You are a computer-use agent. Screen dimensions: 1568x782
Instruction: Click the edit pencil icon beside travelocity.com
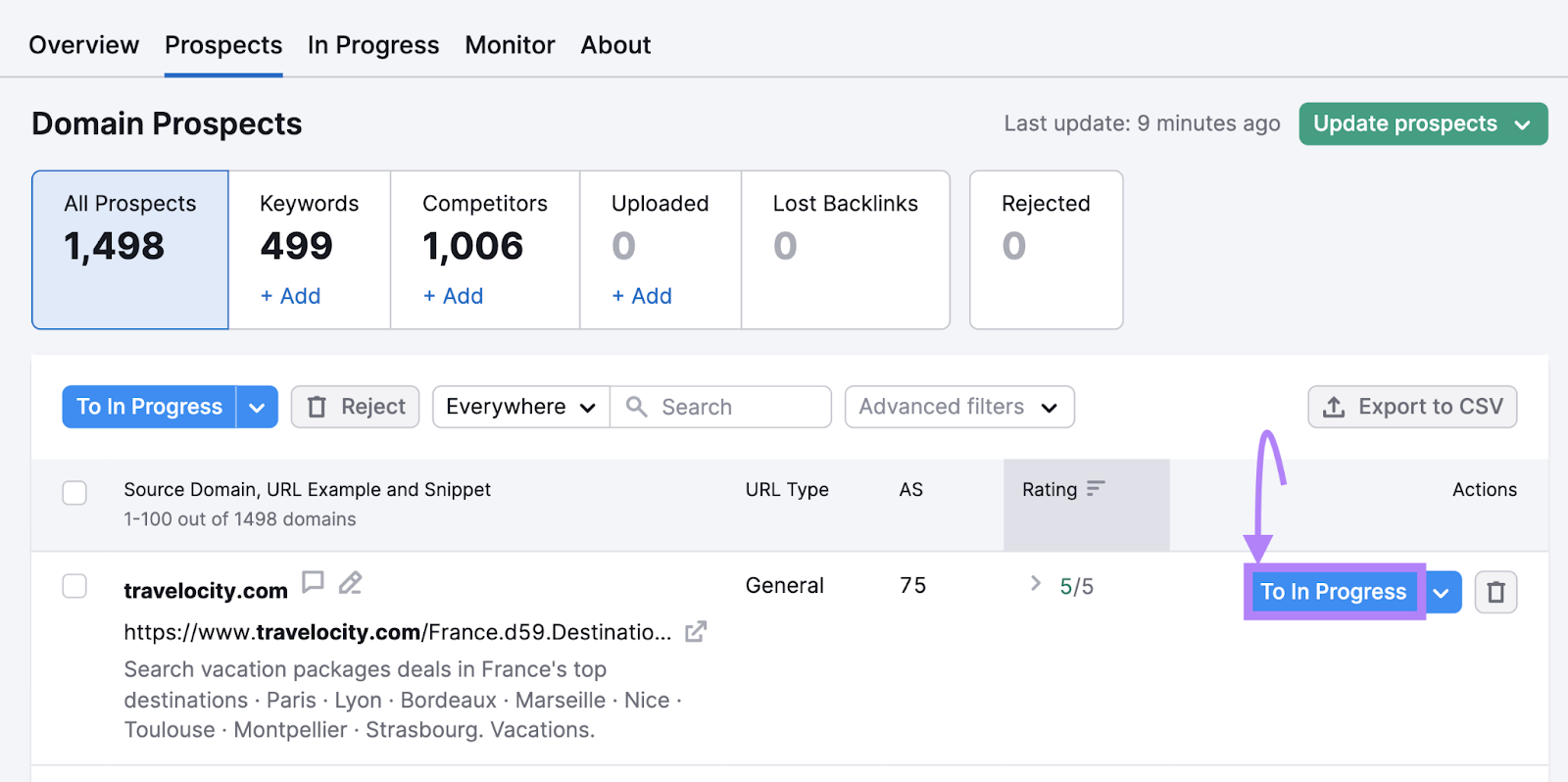click(x=350, y=583)
